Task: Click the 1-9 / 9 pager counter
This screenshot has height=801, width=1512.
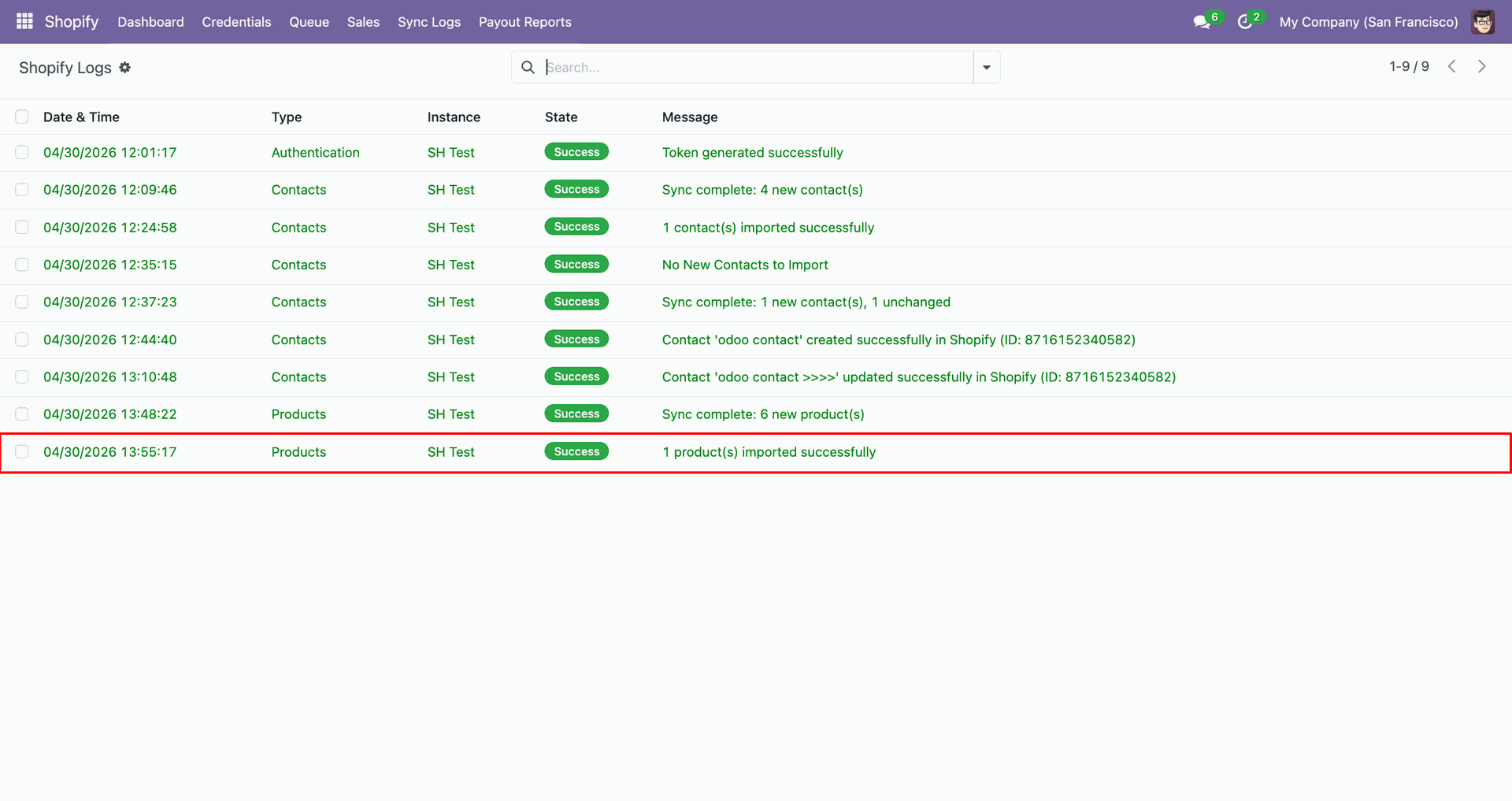Action: pos(1409,66)
